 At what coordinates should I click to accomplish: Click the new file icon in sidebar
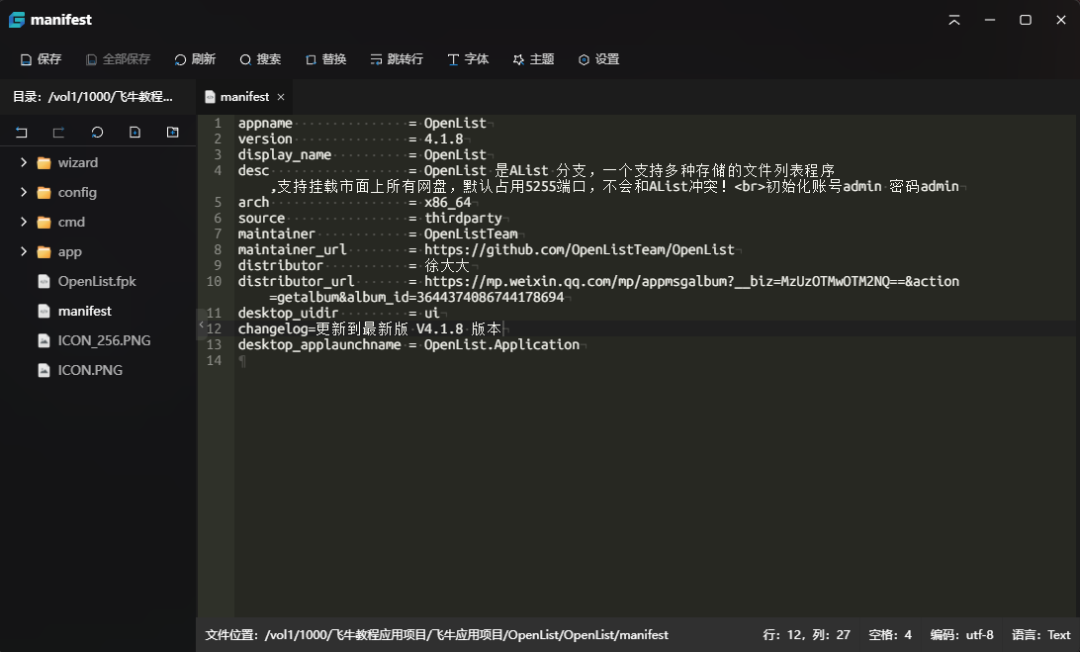click(x=135, y=132)
